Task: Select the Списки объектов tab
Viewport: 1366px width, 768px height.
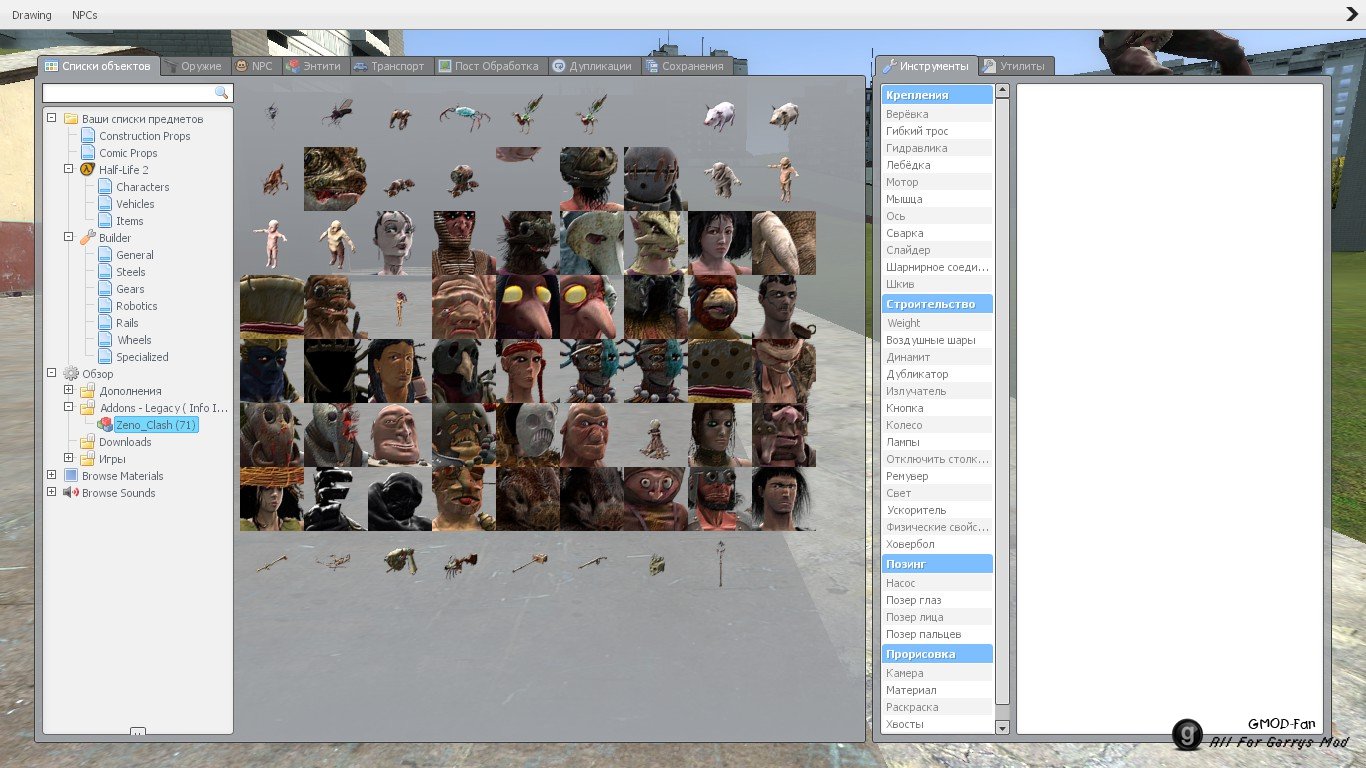Action: (x=98, y=66)
